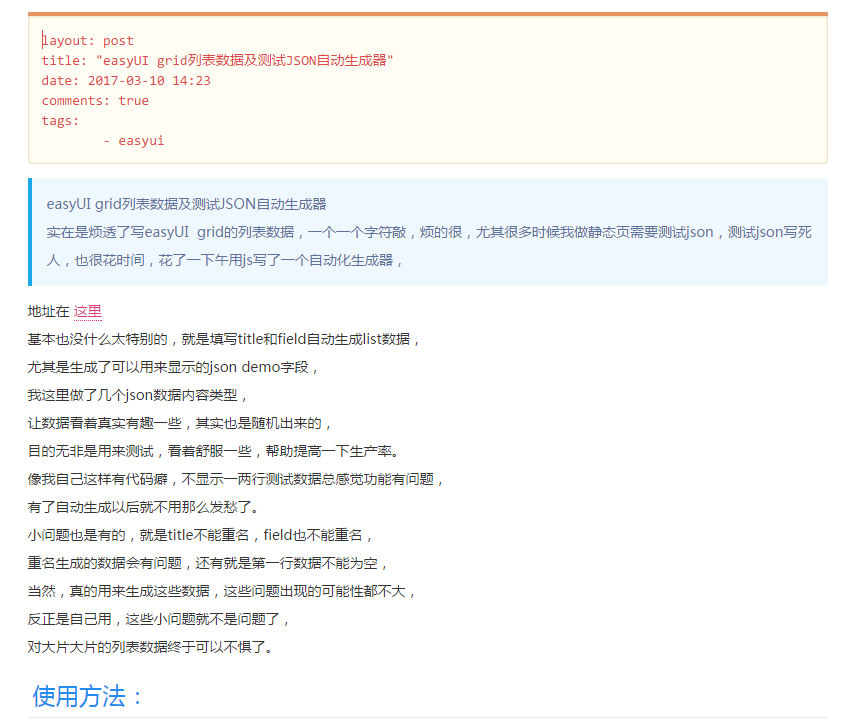844x725 pixels.
Task: Click line 基本也没什么太特别的
Action: [223, 339]
